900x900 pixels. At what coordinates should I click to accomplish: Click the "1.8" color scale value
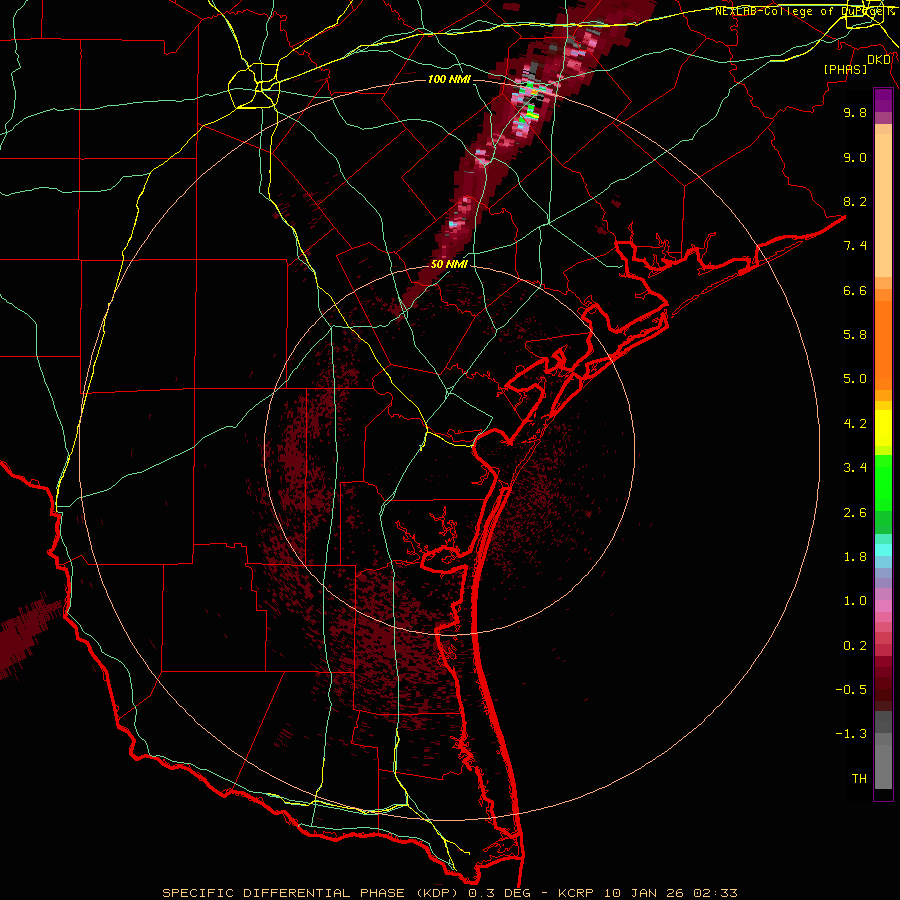tap(855, 557)
